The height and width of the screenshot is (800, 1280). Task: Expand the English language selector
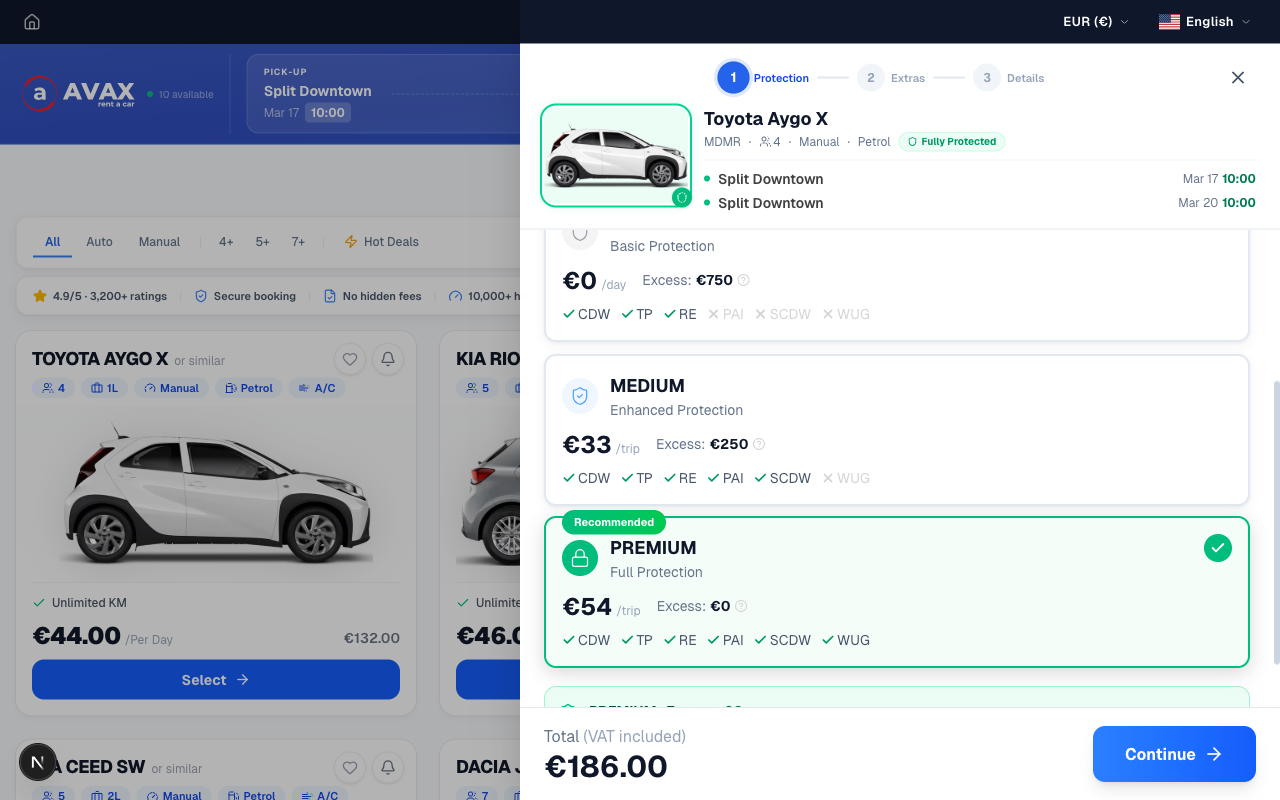1204,22
